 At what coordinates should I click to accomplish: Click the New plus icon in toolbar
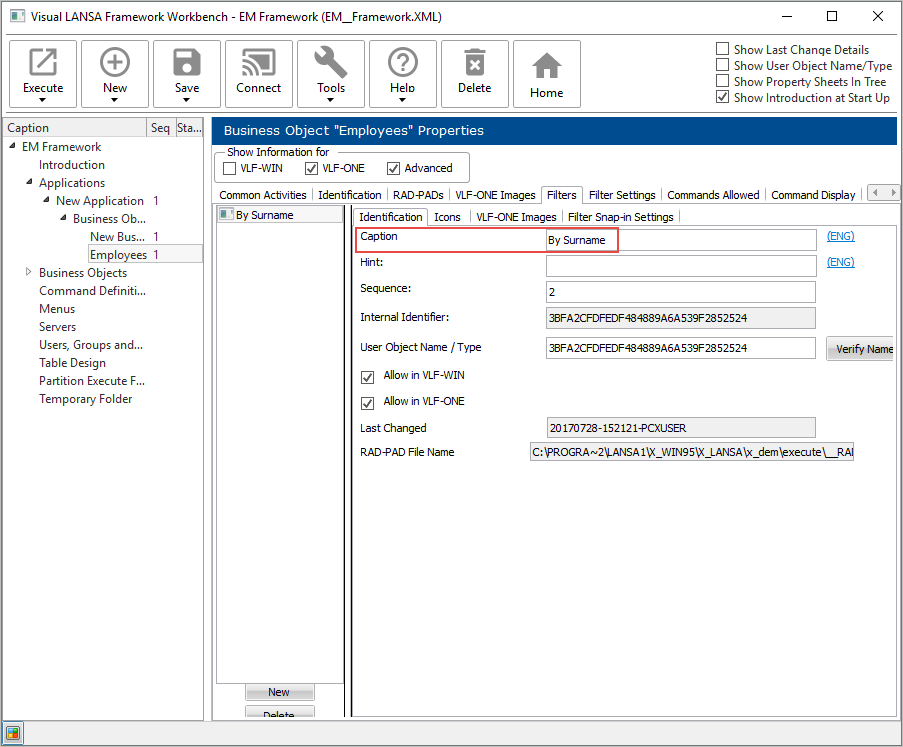tap(115, 64)
